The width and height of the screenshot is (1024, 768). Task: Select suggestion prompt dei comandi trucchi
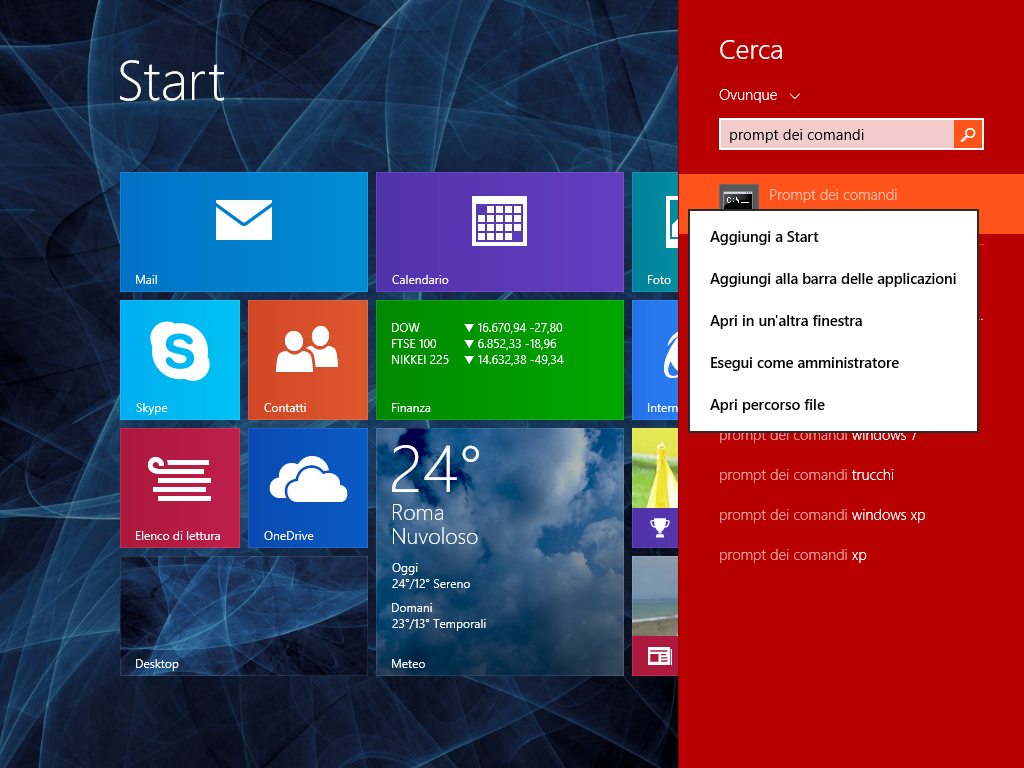pos(806,475)
